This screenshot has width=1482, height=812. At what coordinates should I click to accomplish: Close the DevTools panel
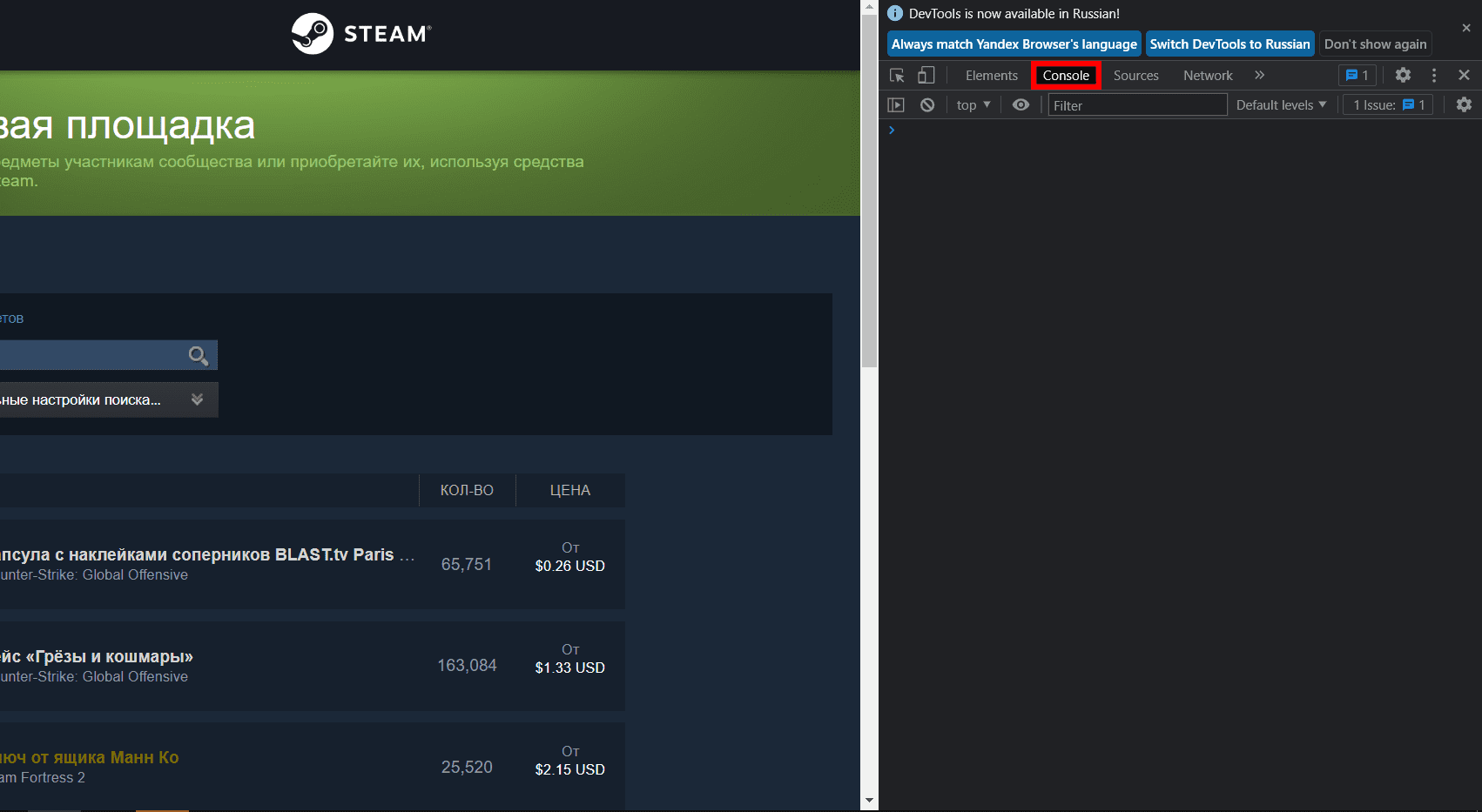[1464, 76]
